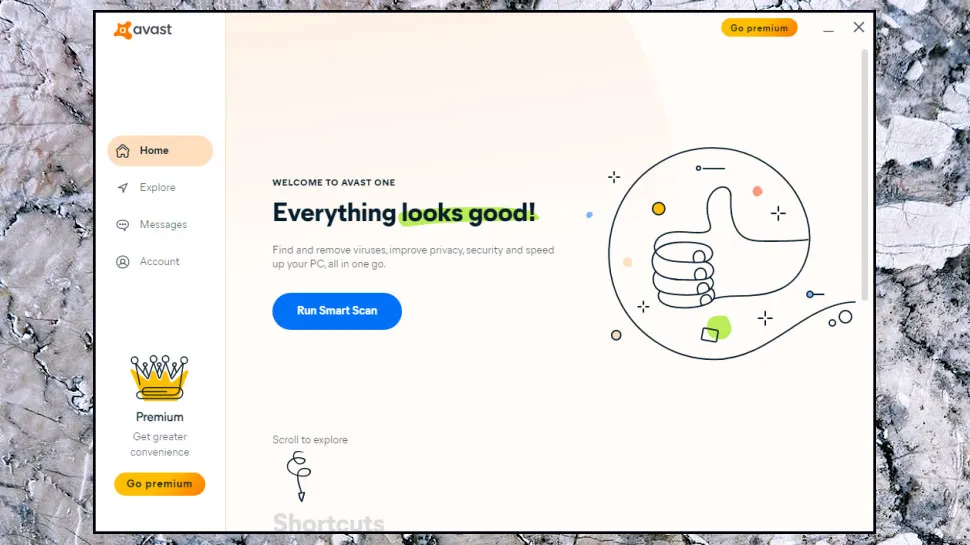Image resolution: width=970 pixels, height=545 pixels.
Task: Click the Explore arrow icon
Action: click(123, 188)
